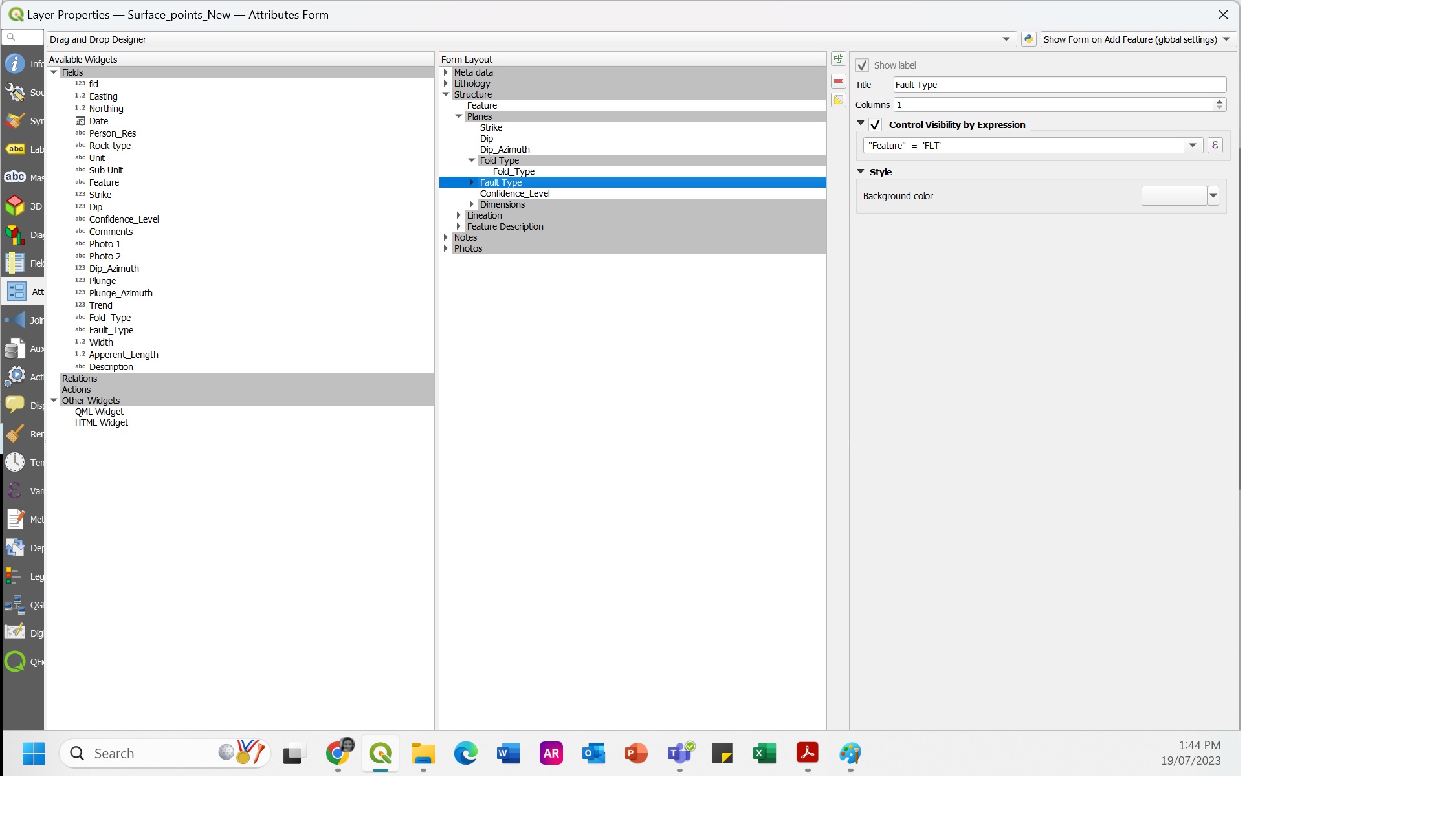Open the Auxiliary Storage database icon

(15, 348)
